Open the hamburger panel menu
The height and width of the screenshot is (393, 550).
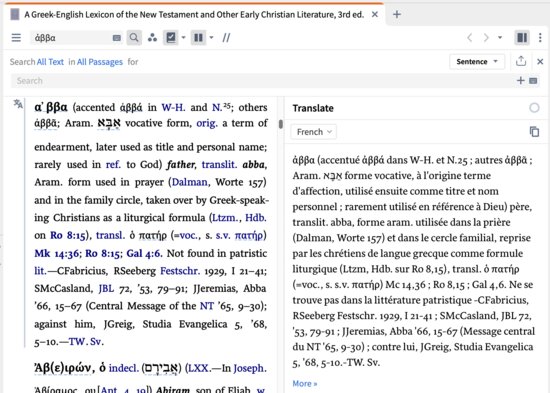[x=16, y=38]
